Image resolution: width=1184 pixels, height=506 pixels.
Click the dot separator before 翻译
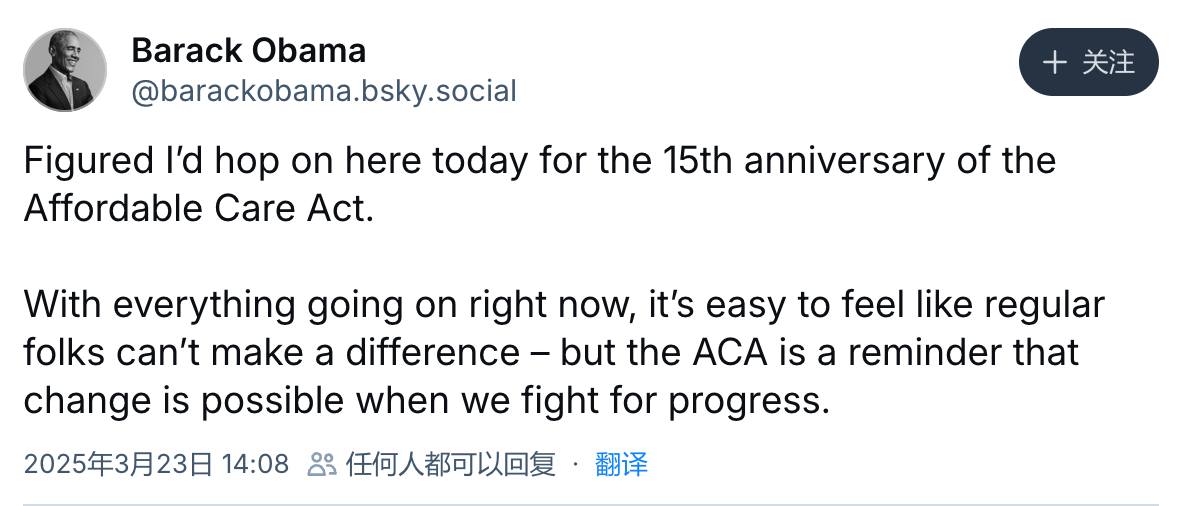575,464
